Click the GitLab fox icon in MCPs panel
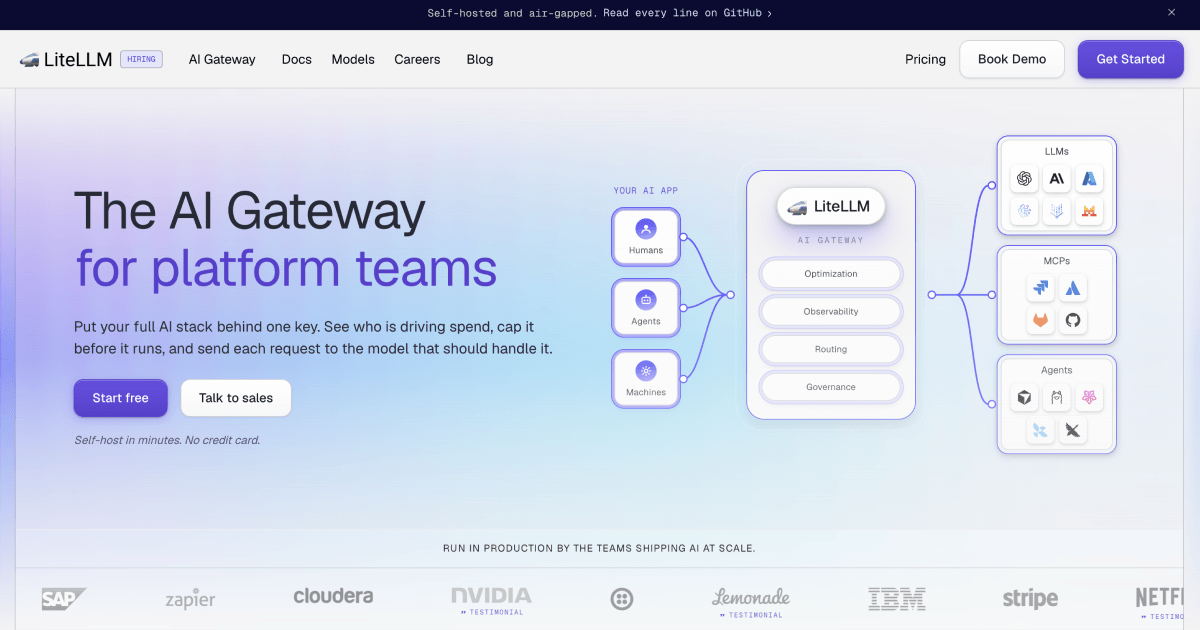Viewport: 1200px width, 630px height. point(1040,321)
